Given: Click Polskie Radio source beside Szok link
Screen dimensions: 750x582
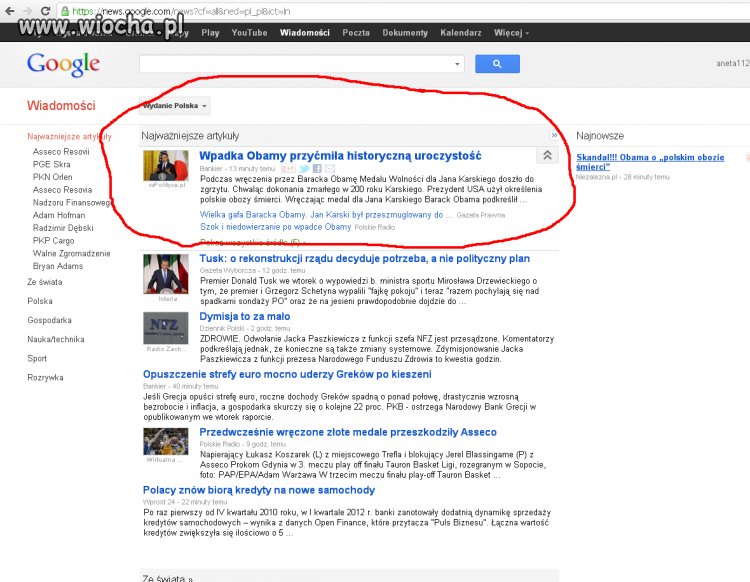Looking at the screenshot, I should (375, 227).
